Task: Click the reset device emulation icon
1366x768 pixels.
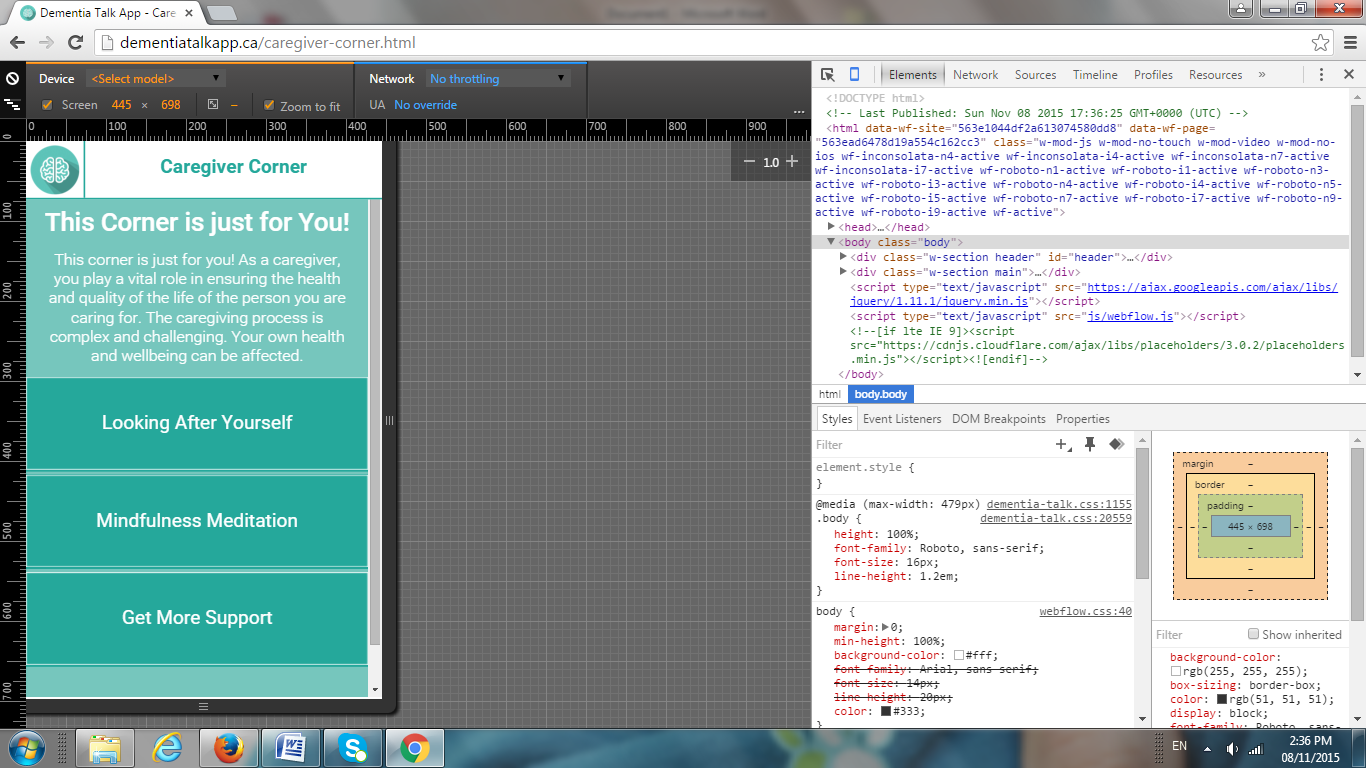Action: pyautogui.click(x=12, y=79)
